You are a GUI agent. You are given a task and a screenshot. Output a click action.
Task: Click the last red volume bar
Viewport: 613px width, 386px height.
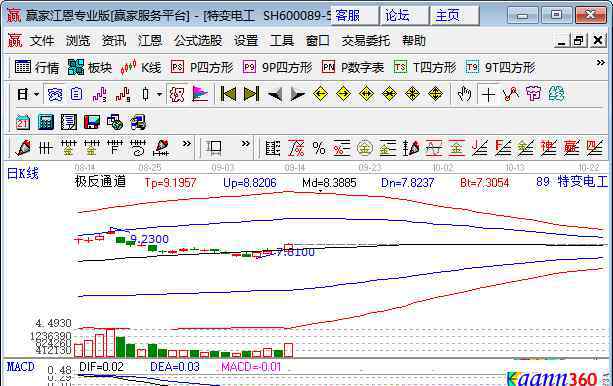pos(289,350)
